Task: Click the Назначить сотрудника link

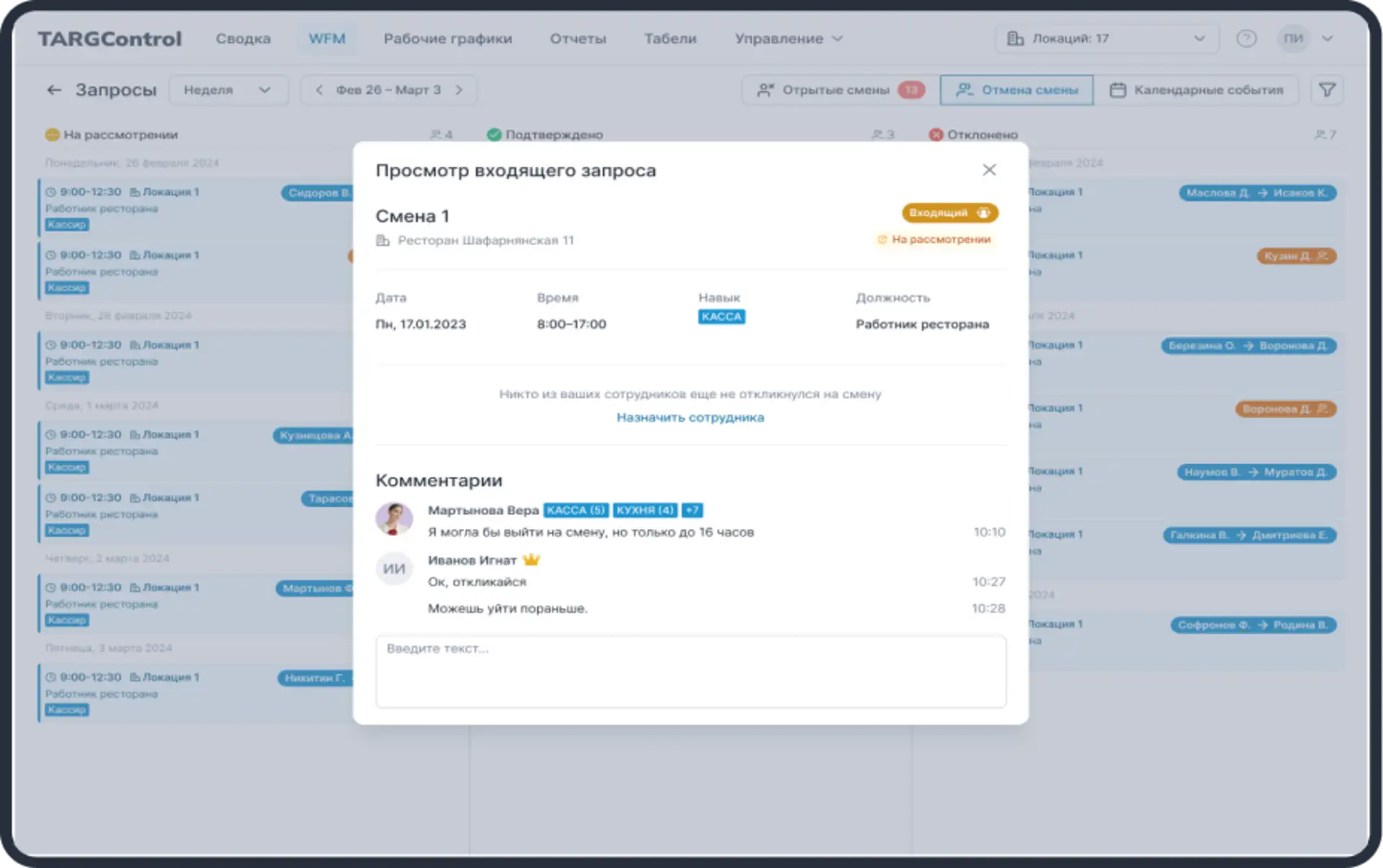Action: pos(690,418)
